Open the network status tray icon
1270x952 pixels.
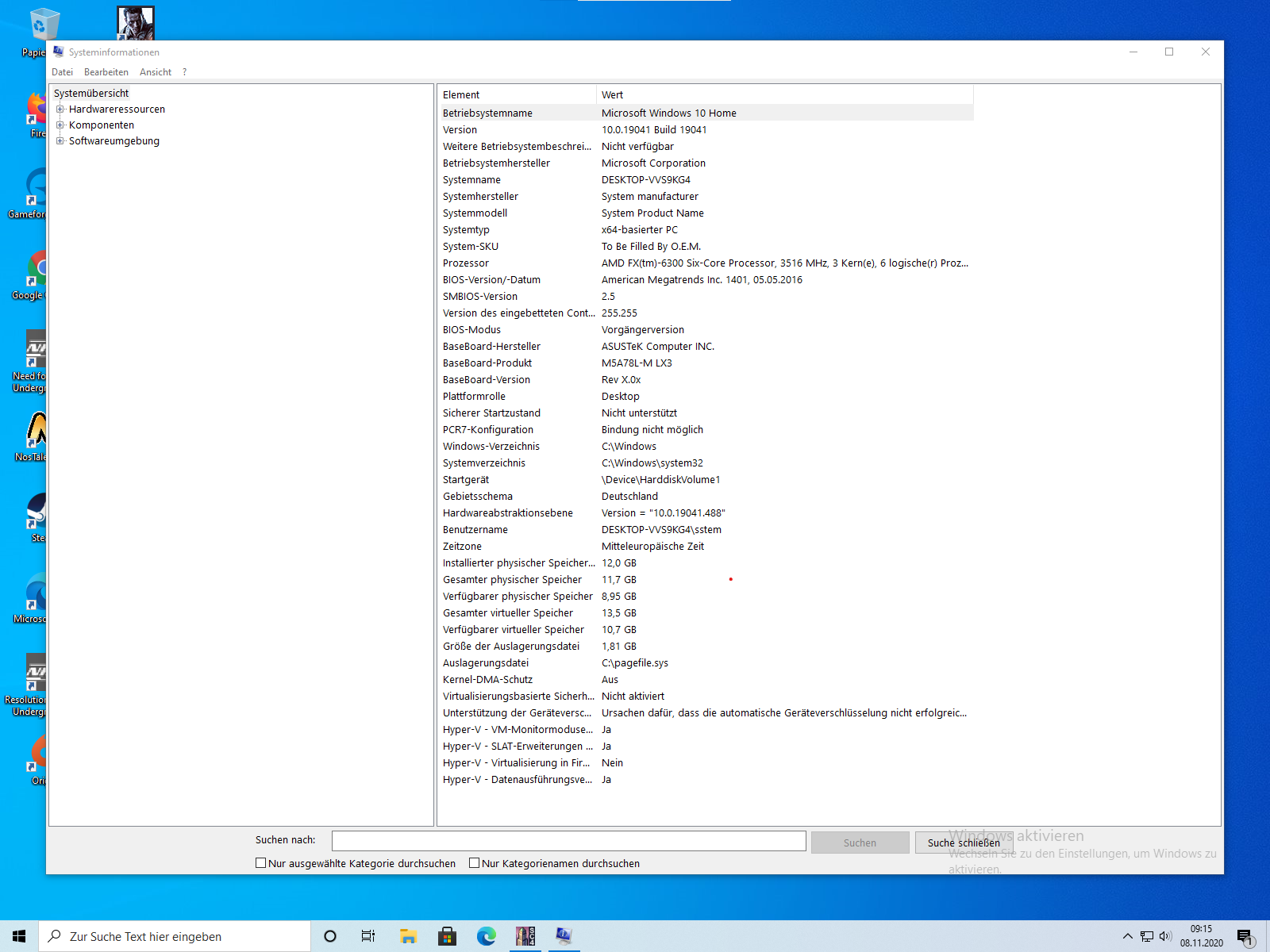1147,936
